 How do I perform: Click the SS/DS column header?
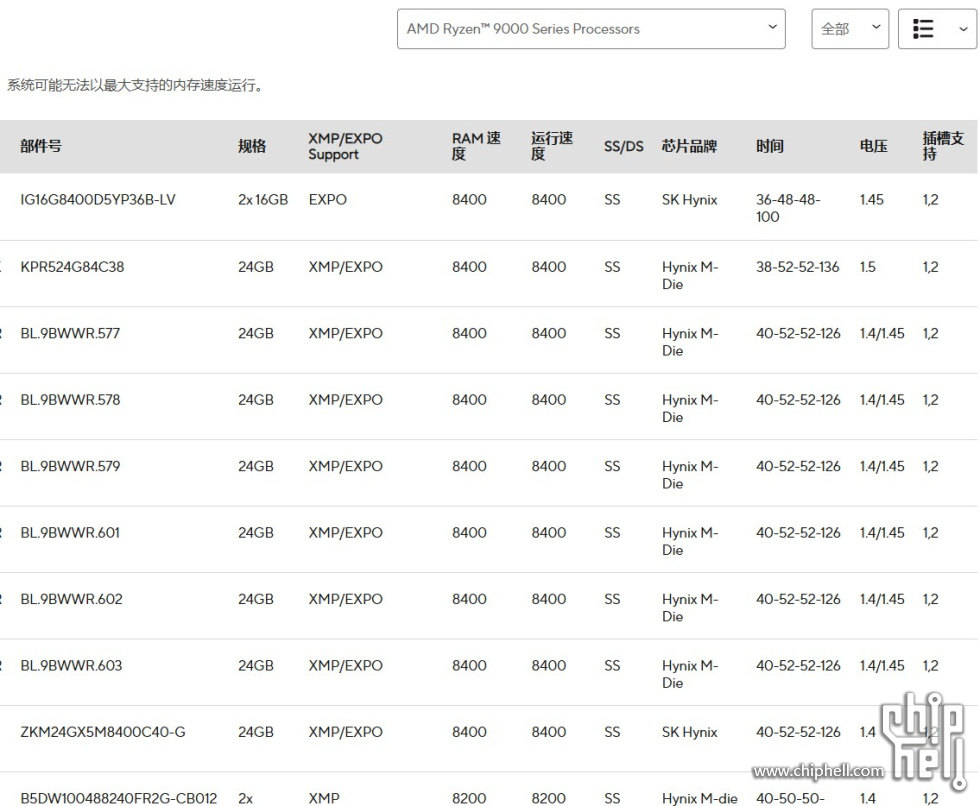(x=623, y=146)
